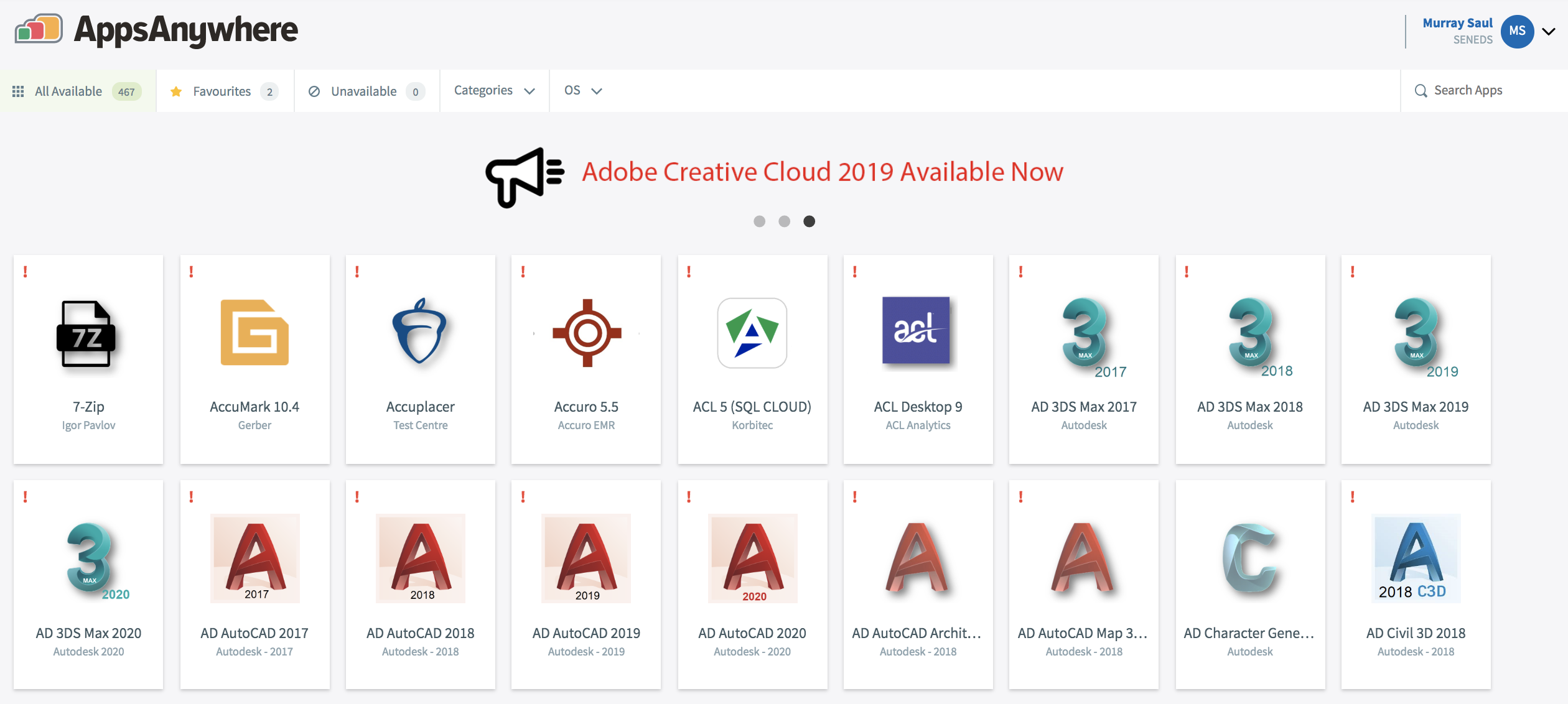Click the search magnifier icon
Screen dimensions: 1568x704
point(1422,90)
